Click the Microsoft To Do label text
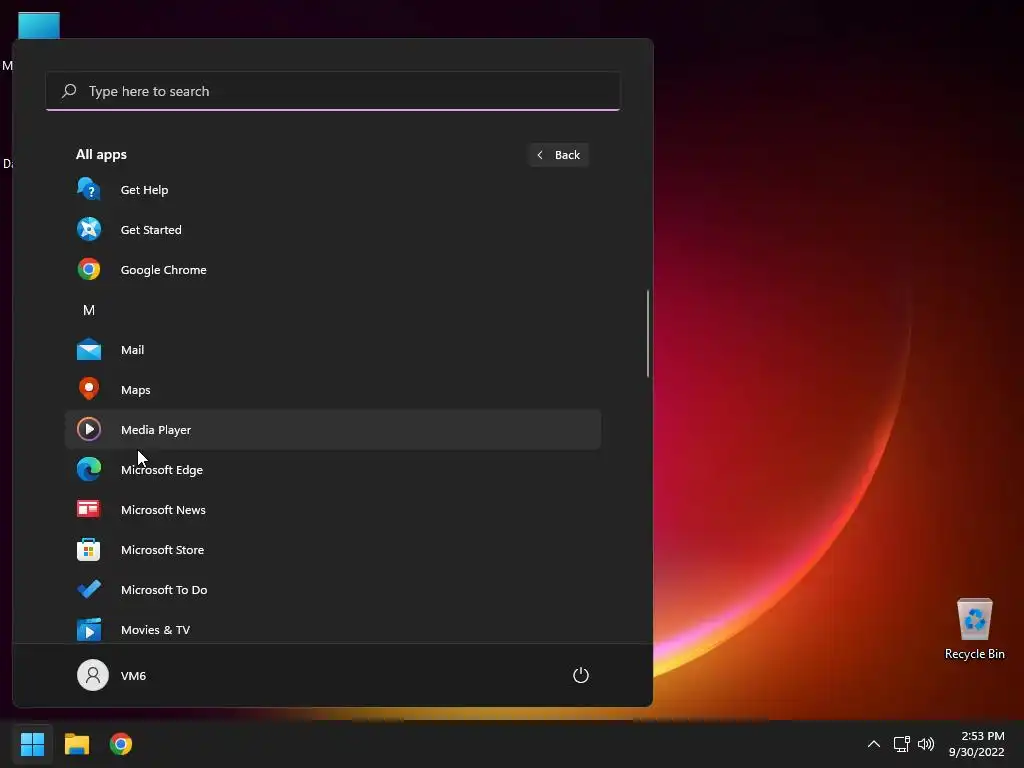The width and height of the screenshot is (1024, 768). tap(164, 590)
